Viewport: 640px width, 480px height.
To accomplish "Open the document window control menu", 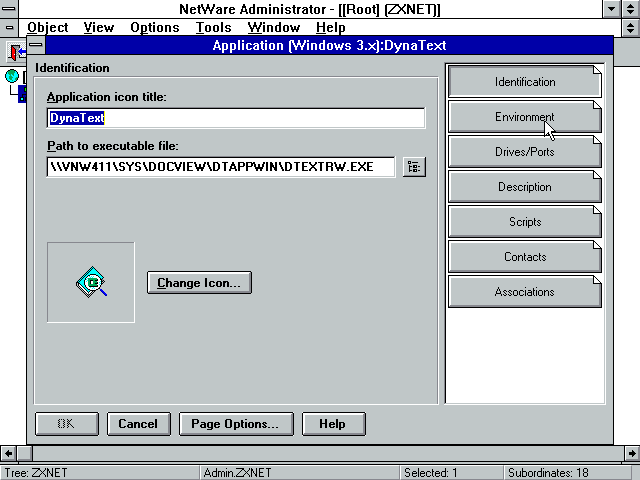I will coord(9,27).
